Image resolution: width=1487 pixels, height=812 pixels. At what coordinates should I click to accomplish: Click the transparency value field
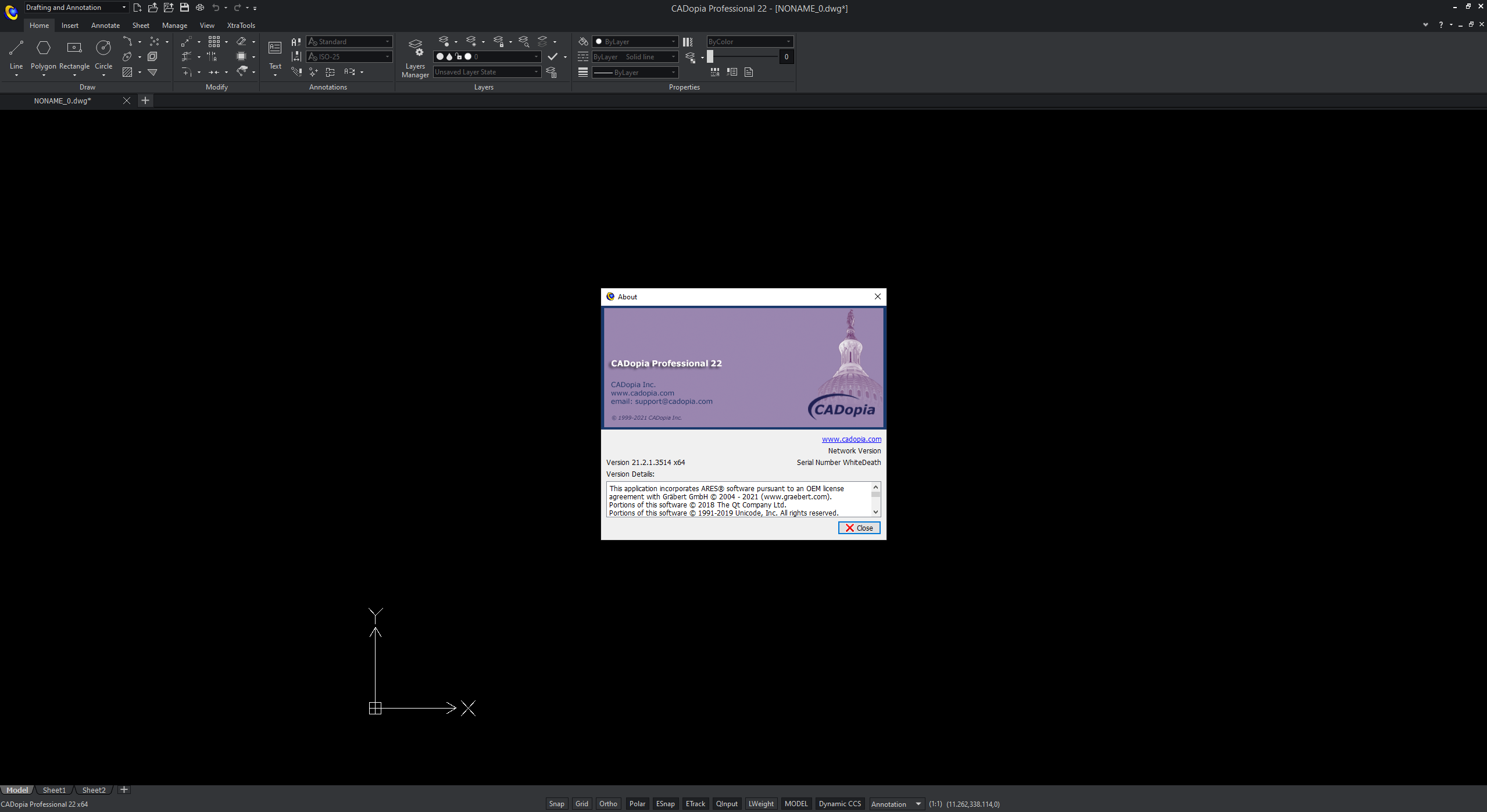(x=786, y=56)
